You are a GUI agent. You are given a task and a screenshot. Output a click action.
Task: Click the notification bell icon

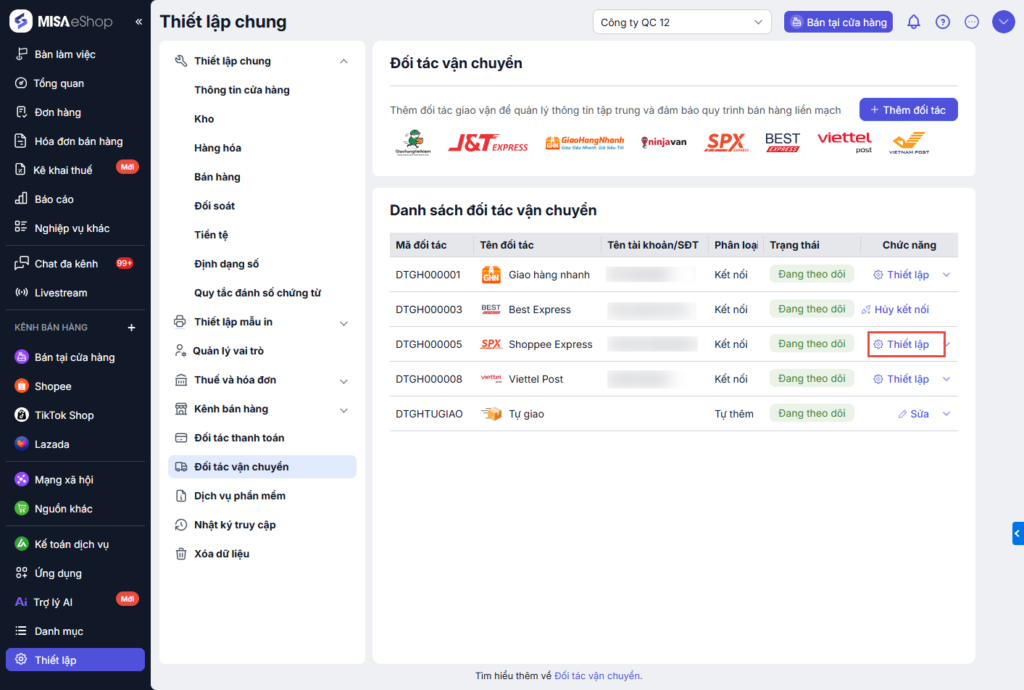(913, 22)
